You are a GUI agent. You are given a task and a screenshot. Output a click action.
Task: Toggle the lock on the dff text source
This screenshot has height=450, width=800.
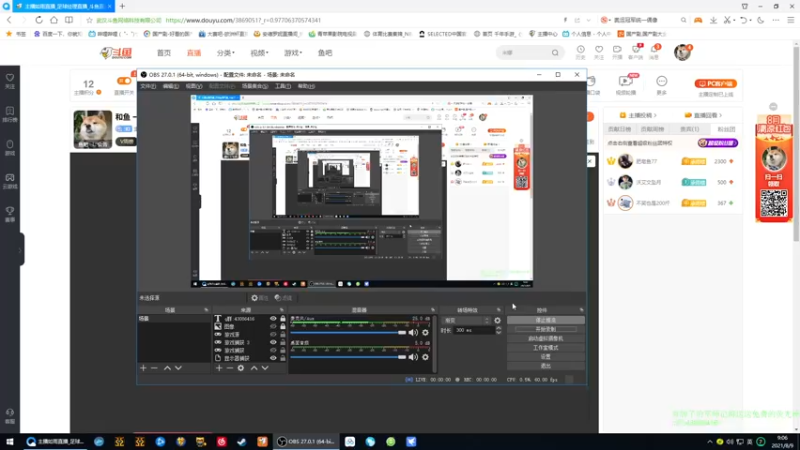283,318
